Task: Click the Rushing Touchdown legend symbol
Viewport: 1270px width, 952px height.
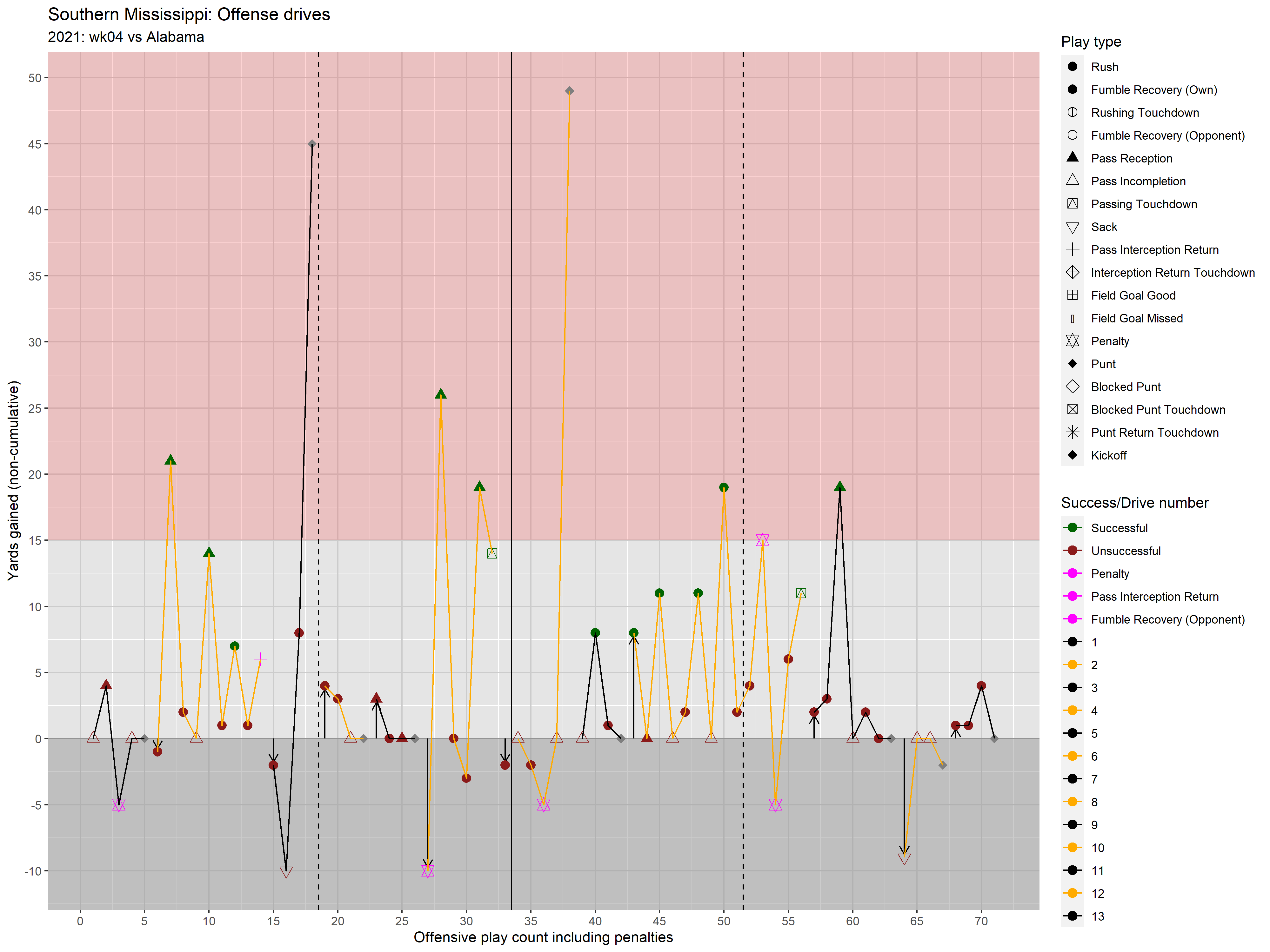Action: pos(1072,112)
